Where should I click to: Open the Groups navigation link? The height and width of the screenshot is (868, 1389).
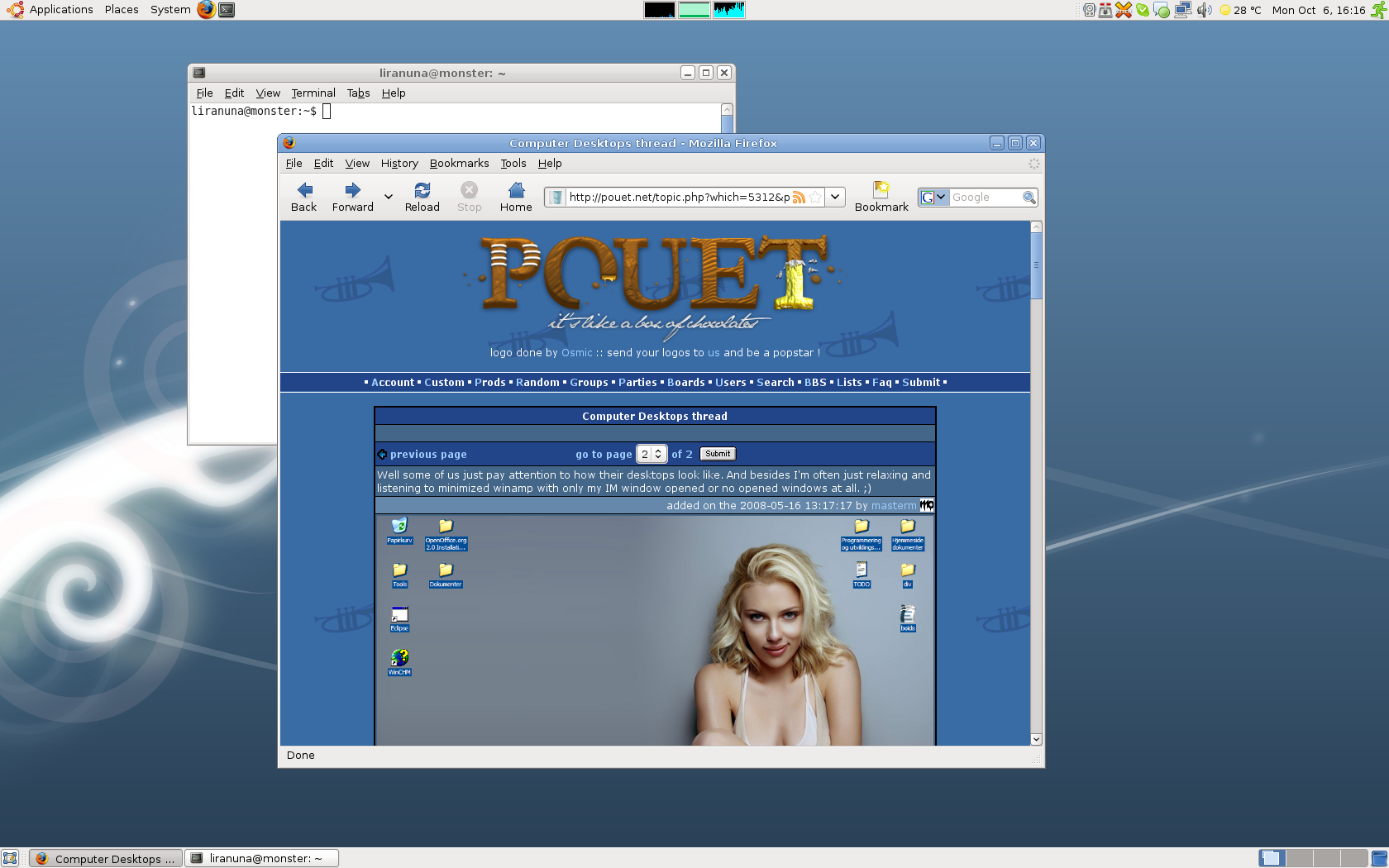[x=589, y=382]
